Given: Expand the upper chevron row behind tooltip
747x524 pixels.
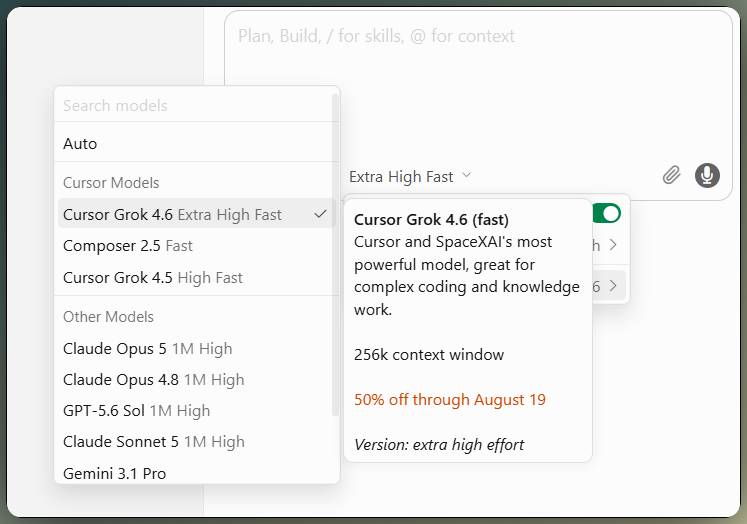Looking at the screenshot, I should pos(610,245).
